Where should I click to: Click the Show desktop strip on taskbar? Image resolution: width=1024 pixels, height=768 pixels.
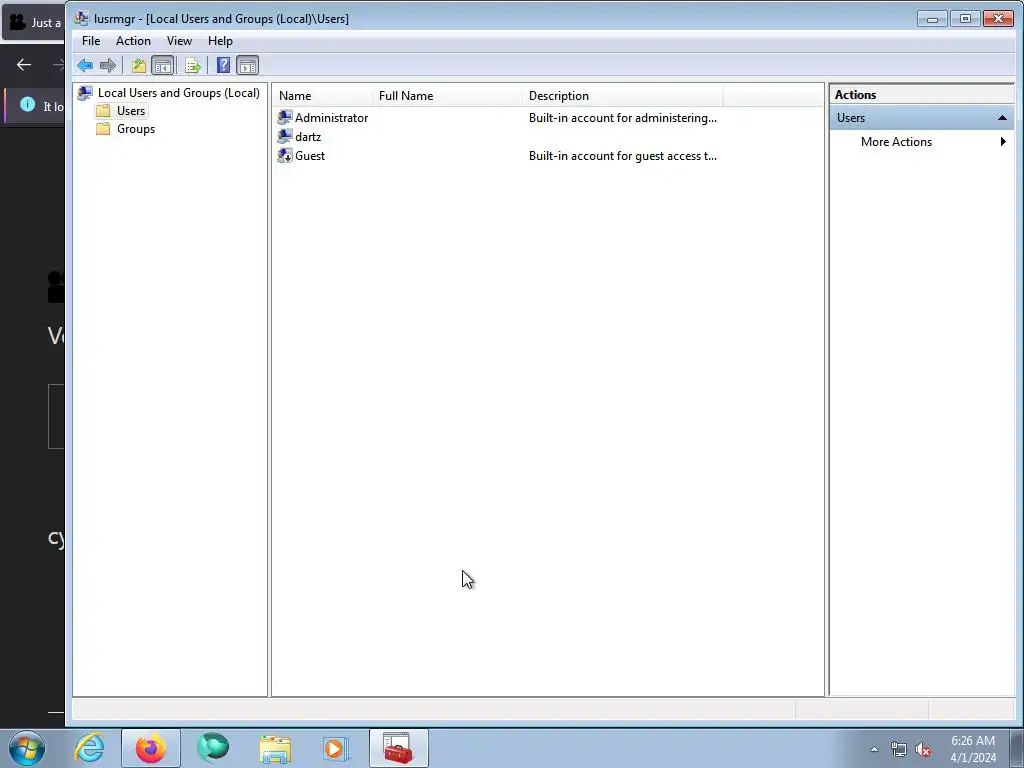(1017, 748)
